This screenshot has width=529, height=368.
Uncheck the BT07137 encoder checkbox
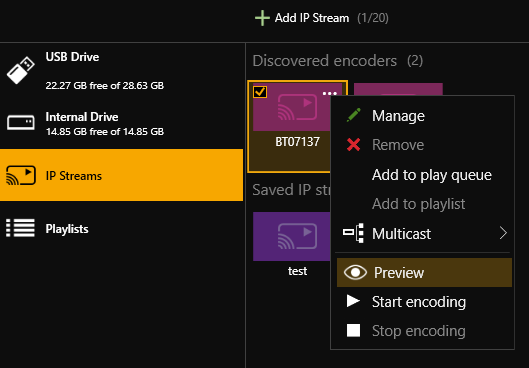click(x=260, y=92)
